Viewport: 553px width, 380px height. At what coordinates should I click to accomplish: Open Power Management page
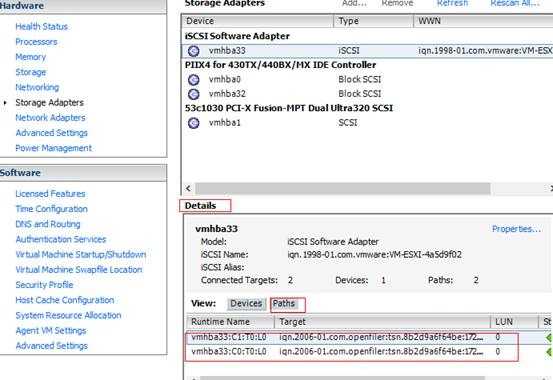click(x=54, y=148)
